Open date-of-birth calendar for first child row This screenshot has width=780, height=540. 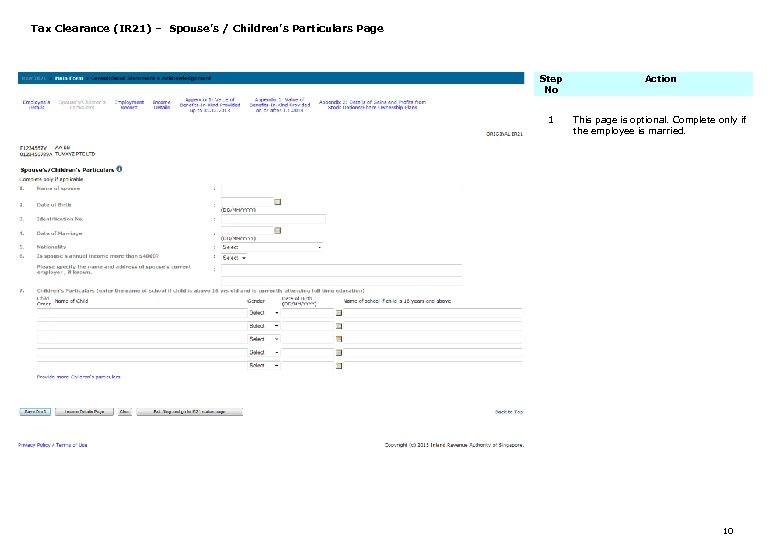(339, 313)
